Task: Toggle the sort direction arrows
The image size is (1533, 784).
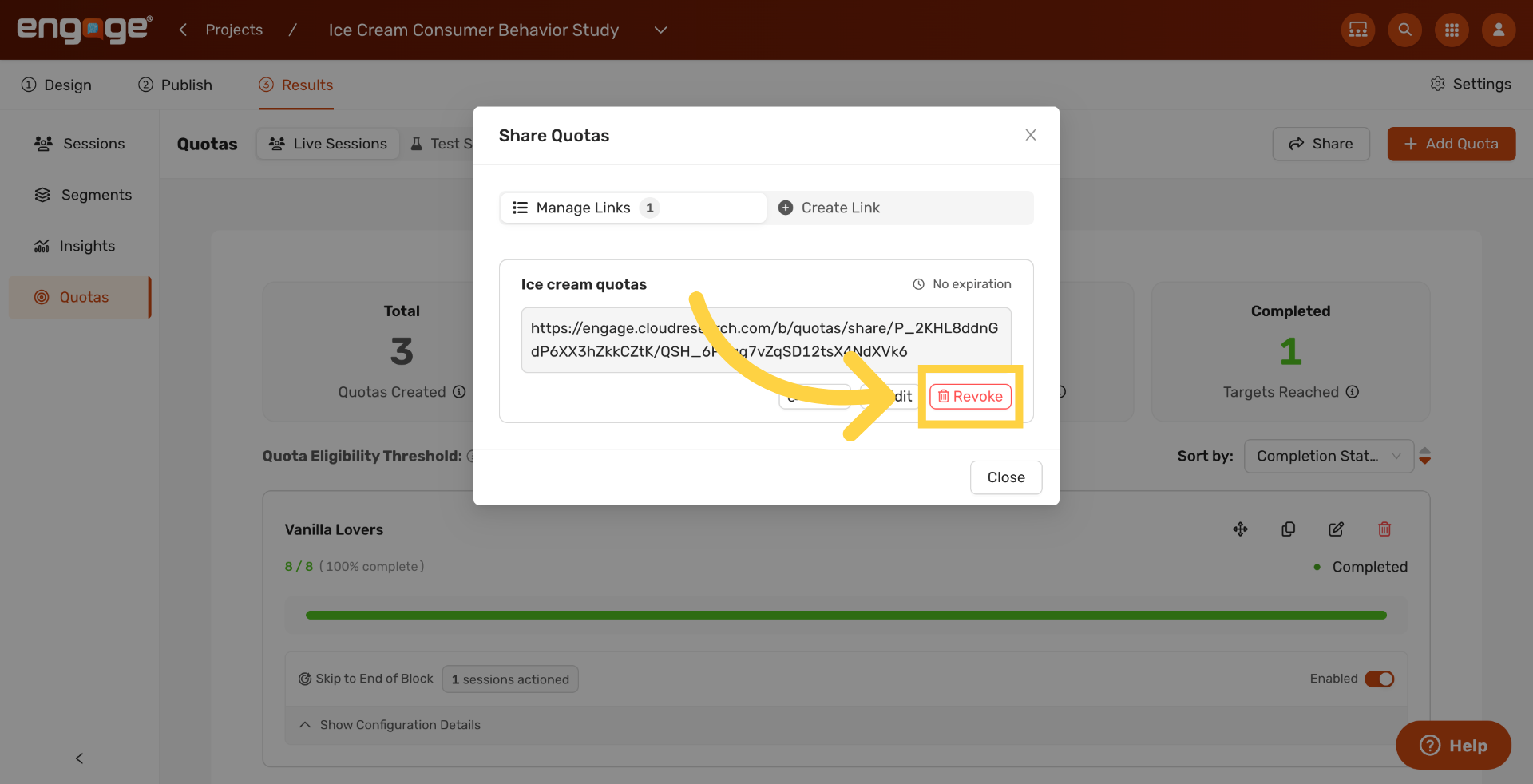Action: point(1425,456)
